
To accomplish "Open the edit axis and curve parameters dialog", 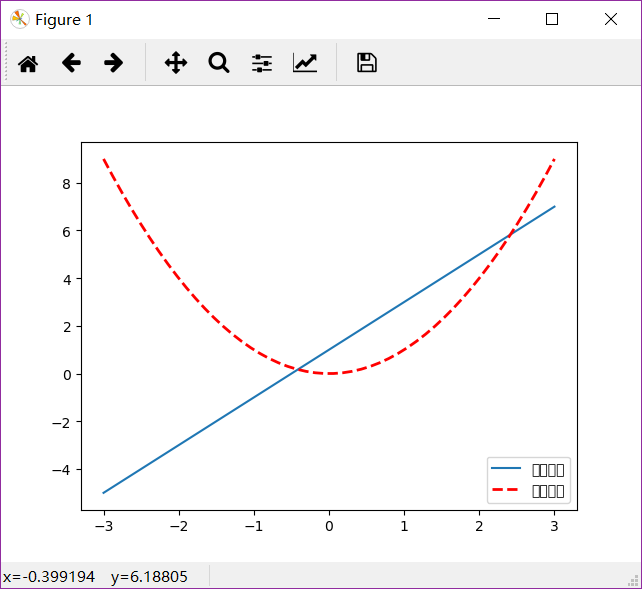I will tap(305, 63).
